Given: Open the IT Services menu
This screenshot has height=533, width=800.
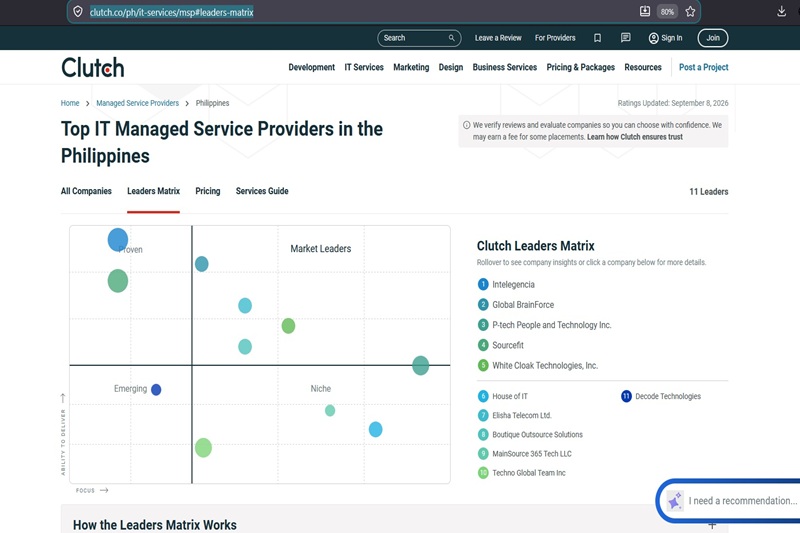Looking at the screenshot, I should click(x=364, y=67).
